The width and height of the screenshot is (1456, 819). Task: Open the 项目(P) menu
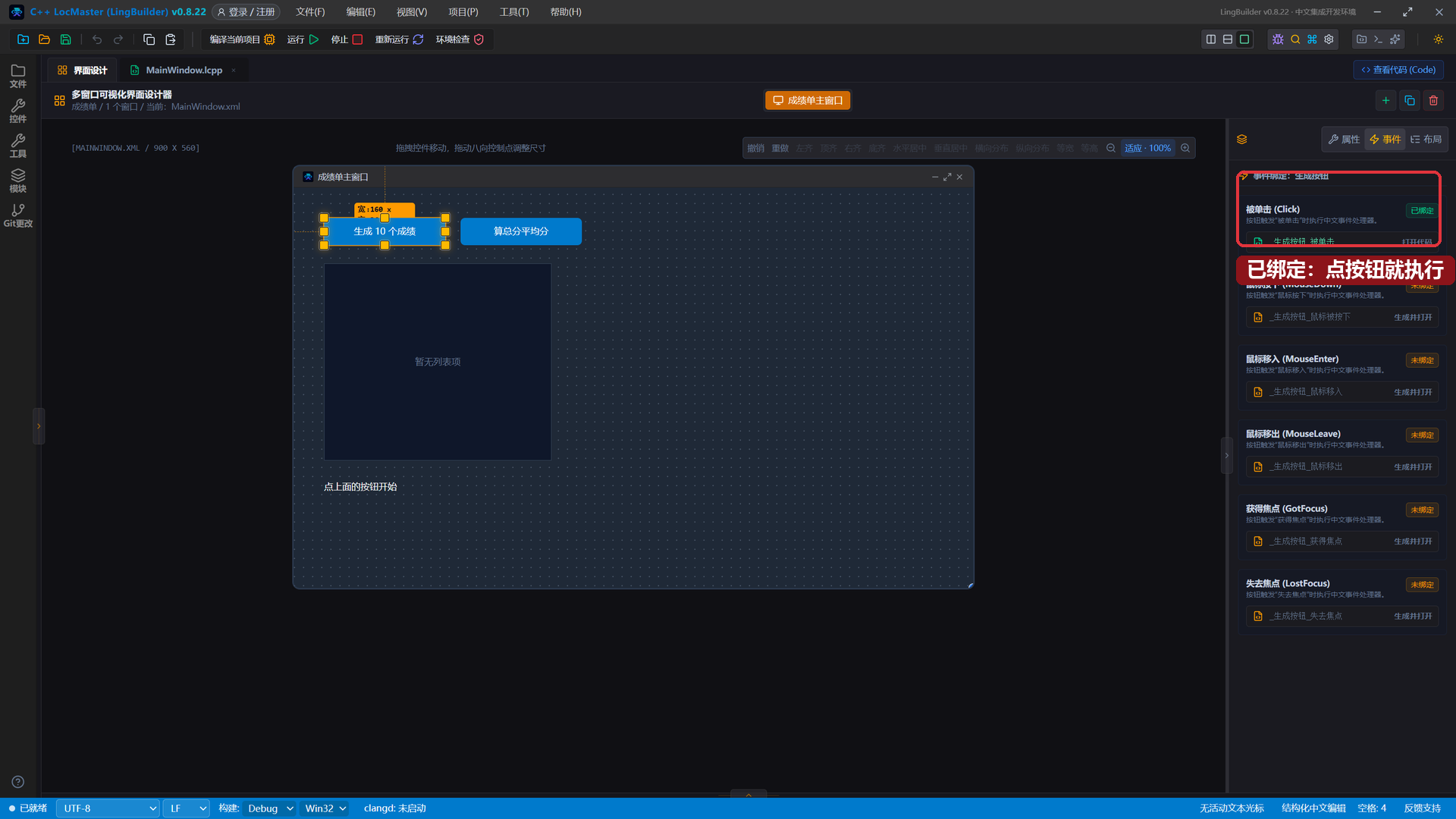pyautogui.click(x=463, y=12)
